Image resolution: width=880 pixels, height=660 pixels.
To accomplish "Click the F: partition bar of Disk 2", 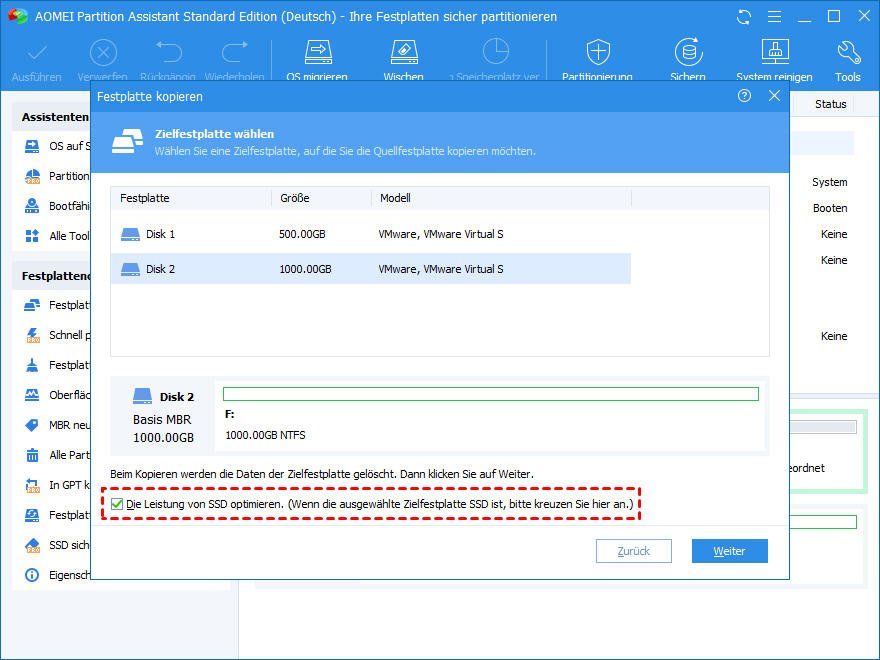I will 491,394.
